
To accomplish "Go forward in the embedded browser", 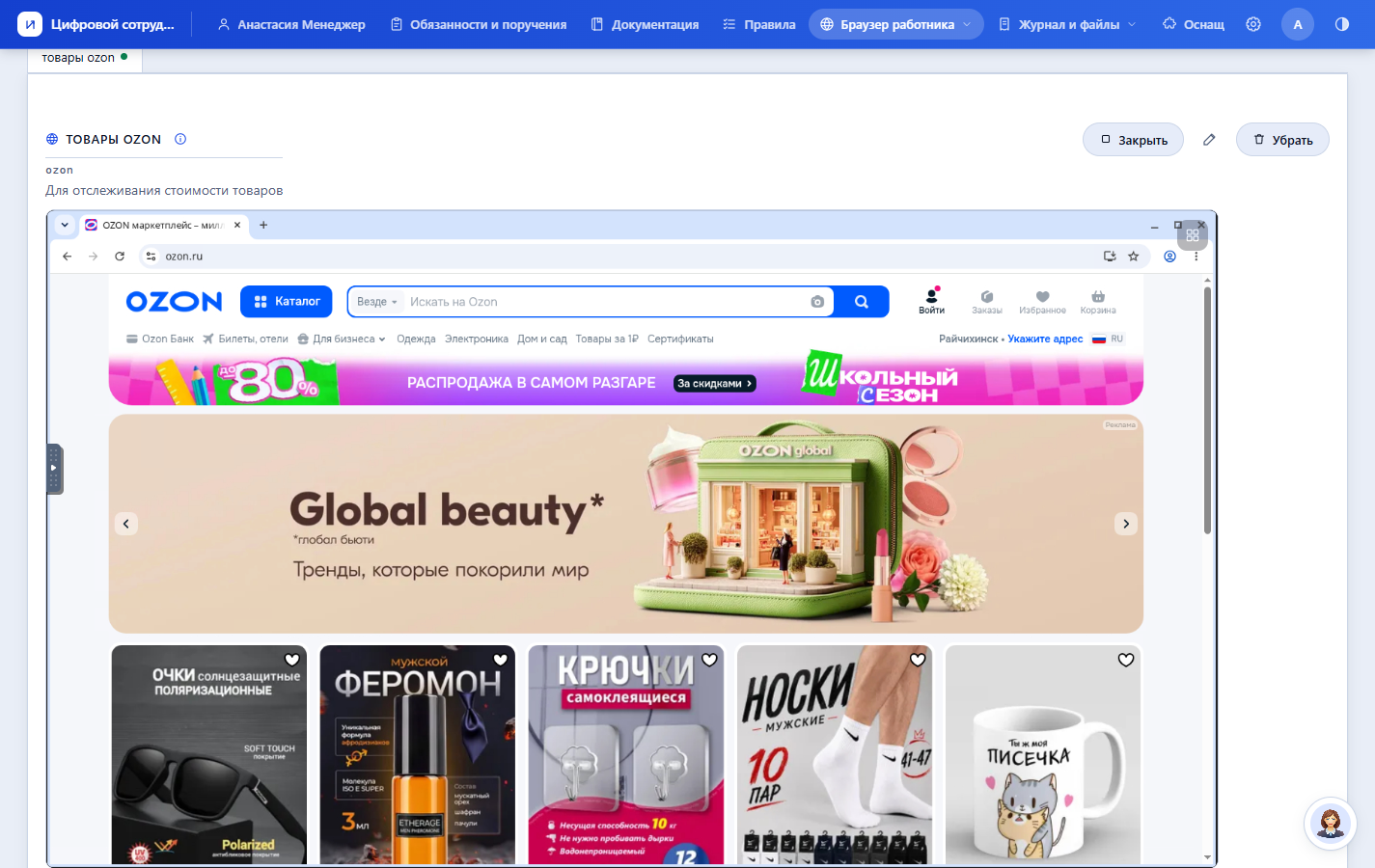I will coord(93,257).
